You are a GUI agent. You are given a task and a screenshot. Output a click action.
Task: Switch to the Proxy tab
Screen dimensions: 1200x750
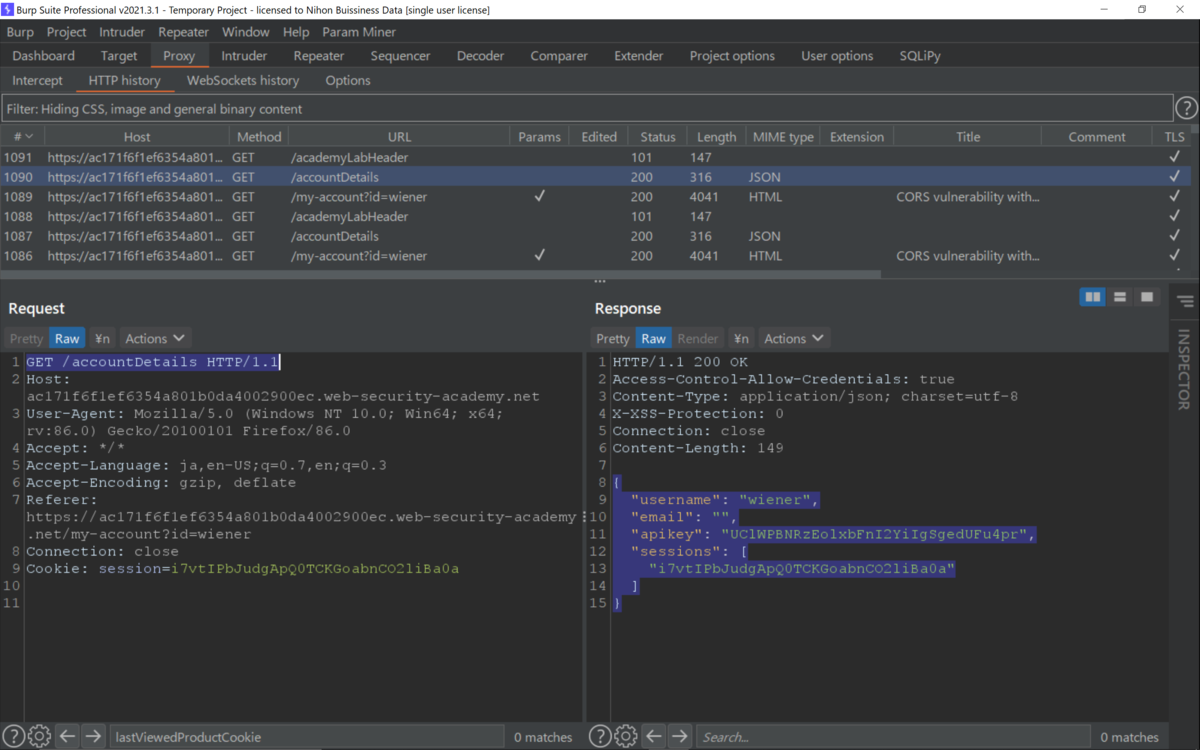(179, 56)
